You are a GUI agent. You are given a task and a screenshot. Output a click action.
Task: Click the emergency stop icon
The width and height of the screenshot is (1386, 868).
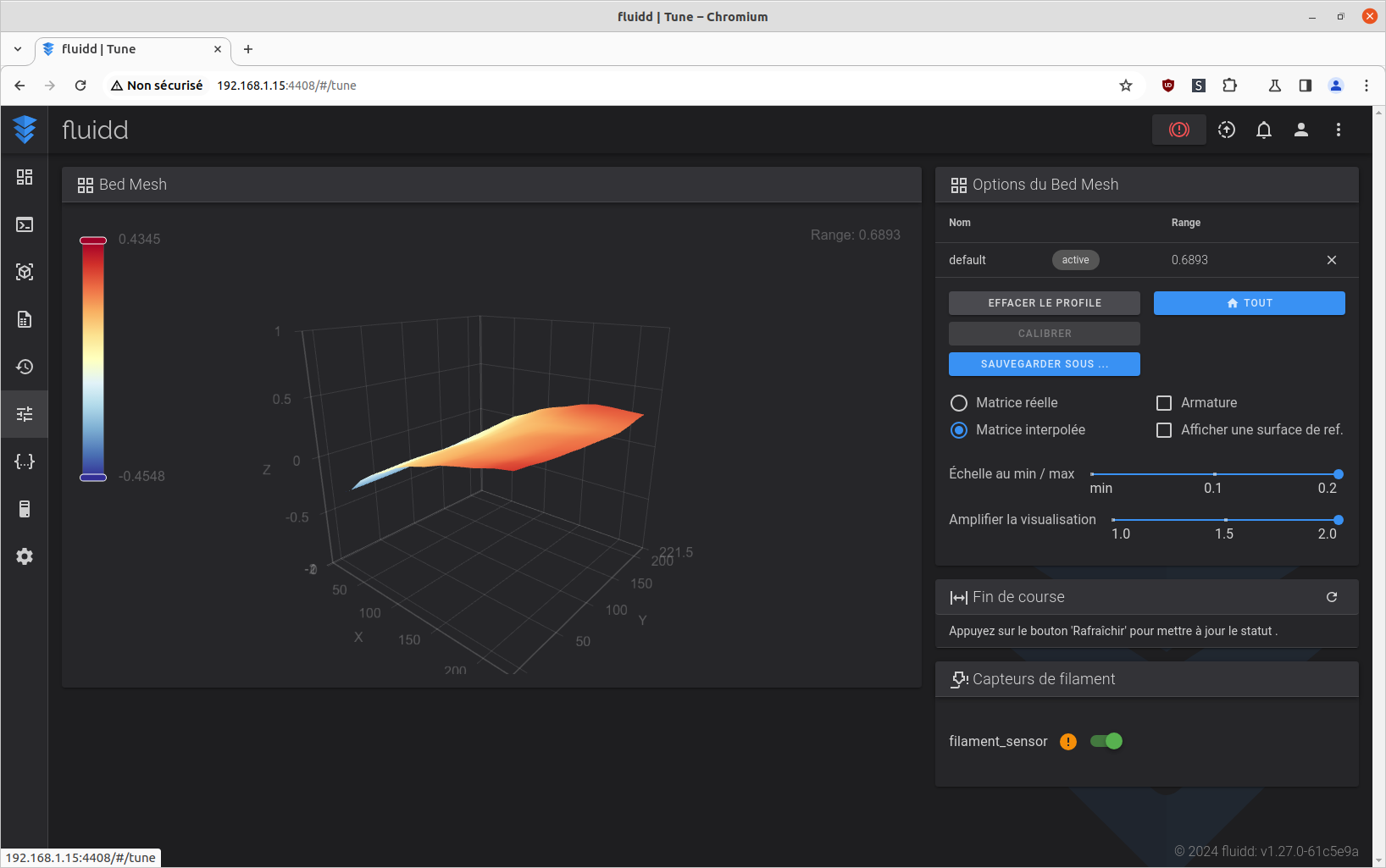pyautogui.click(x=1178, y=130)
